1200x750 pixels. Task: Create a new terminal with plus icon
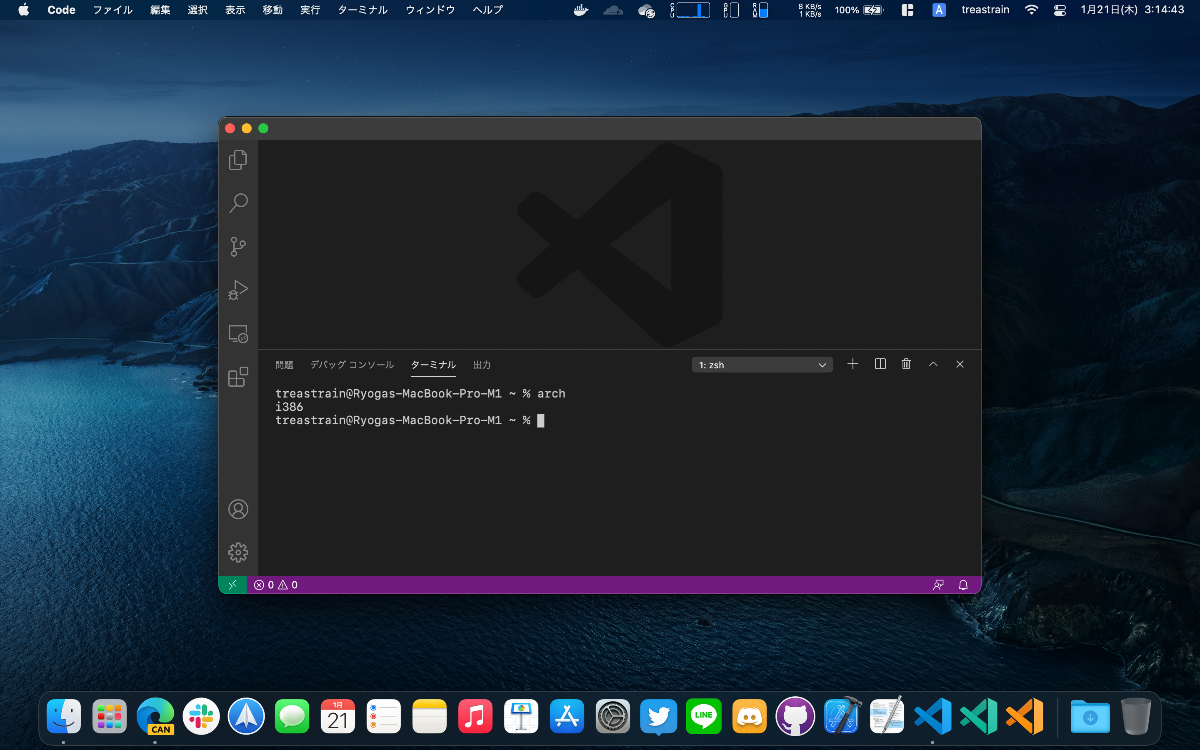(x=853, y=364)
